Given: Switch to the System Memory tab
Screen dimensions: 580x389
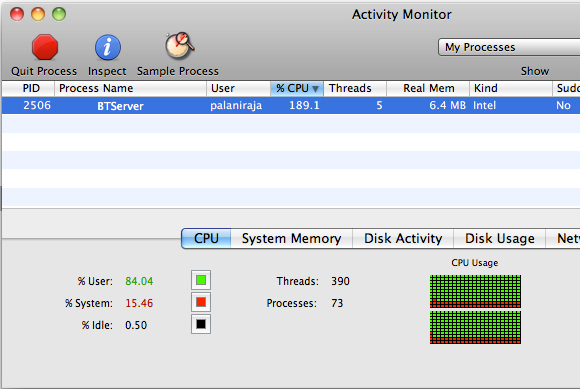Looking at the screenshot, I should 291,239.
